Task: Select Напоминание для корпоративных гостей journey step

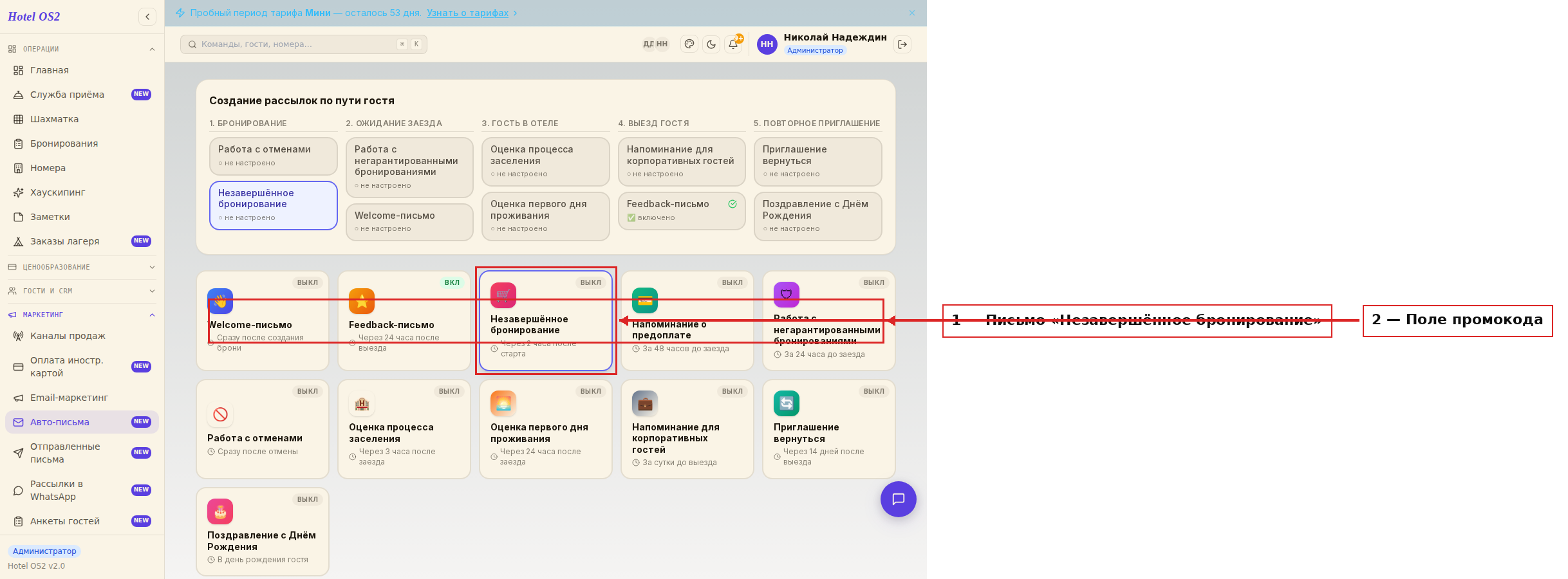Action: click(x=682, y=161)
